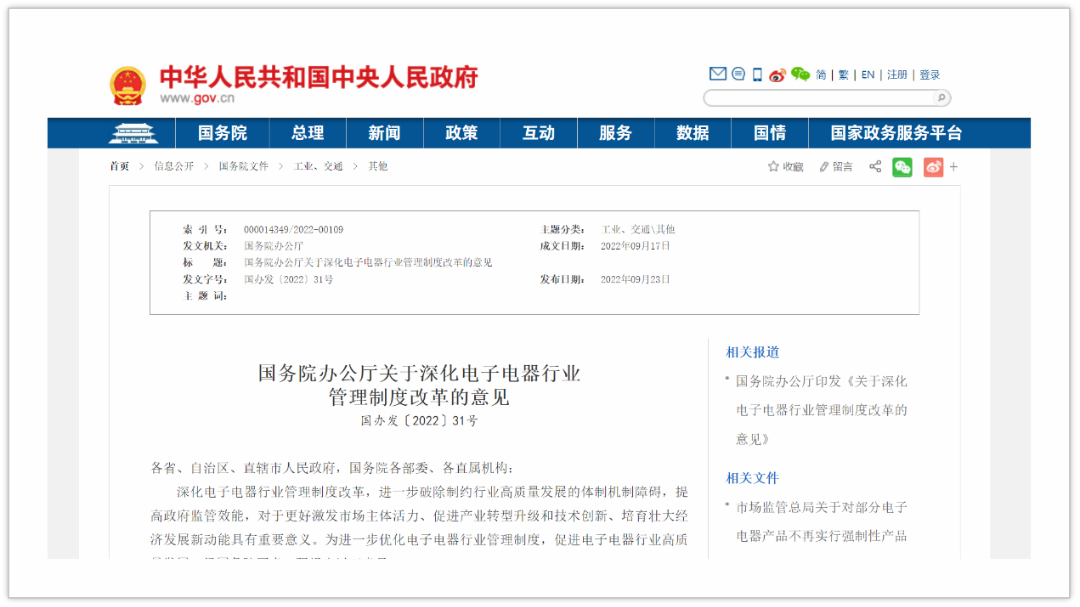This screenshot has height=607, width=1080.
Task: Switch to the 新闻 navigation tab
Action: tap(384, 132)
